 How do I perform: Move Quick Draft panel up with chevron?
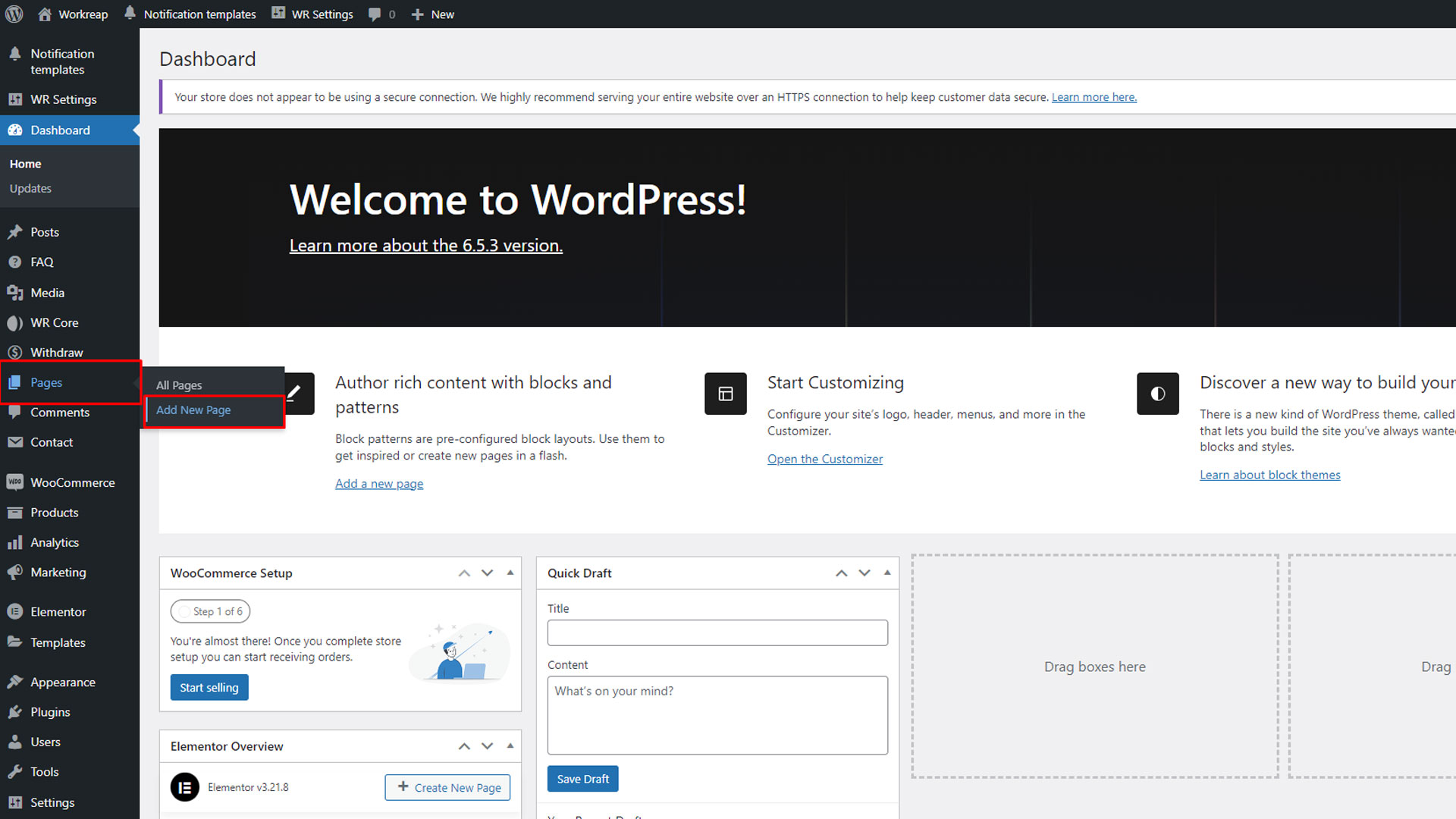[841, 573]
